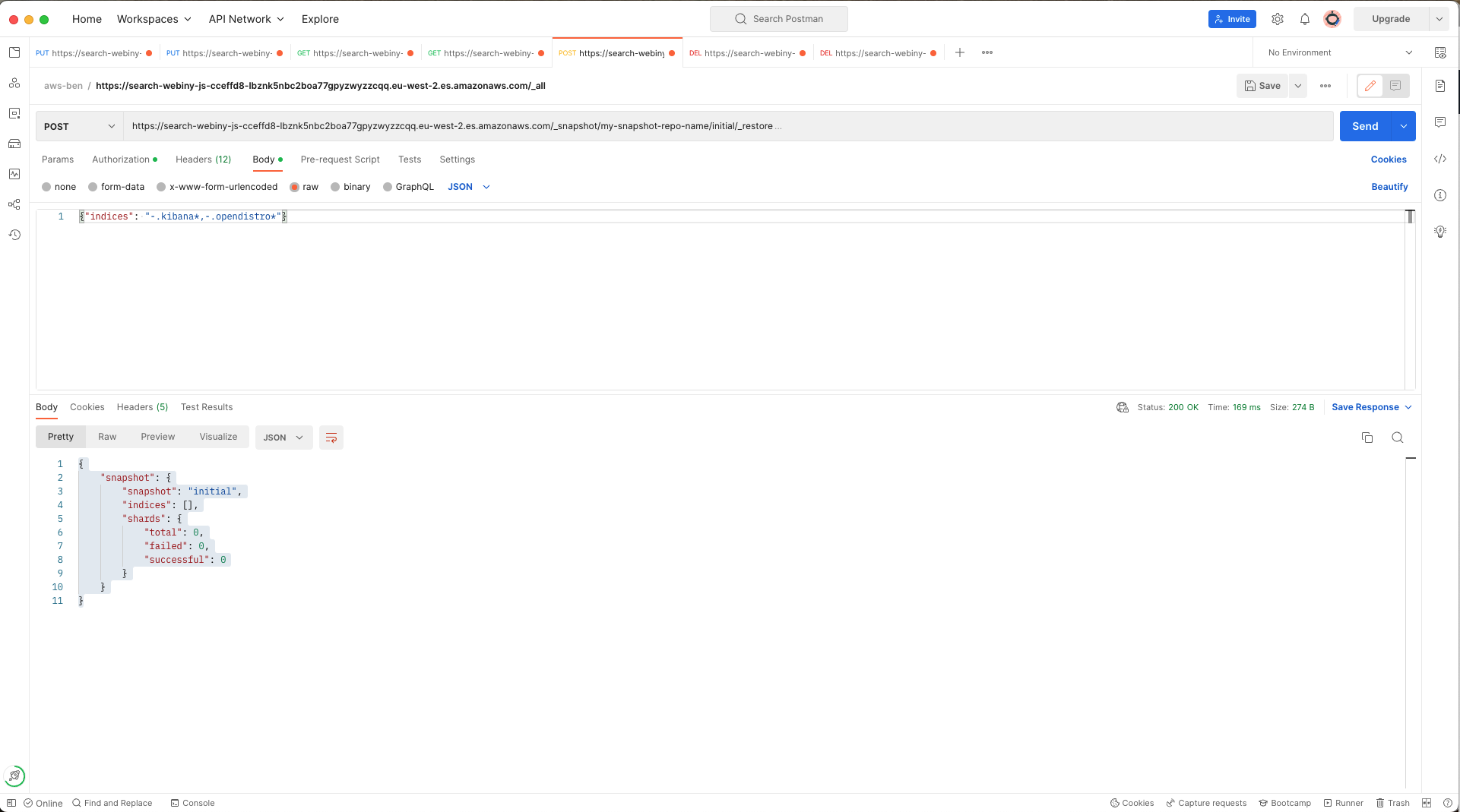Copy the response body with copy icon

pos(1367,438)
